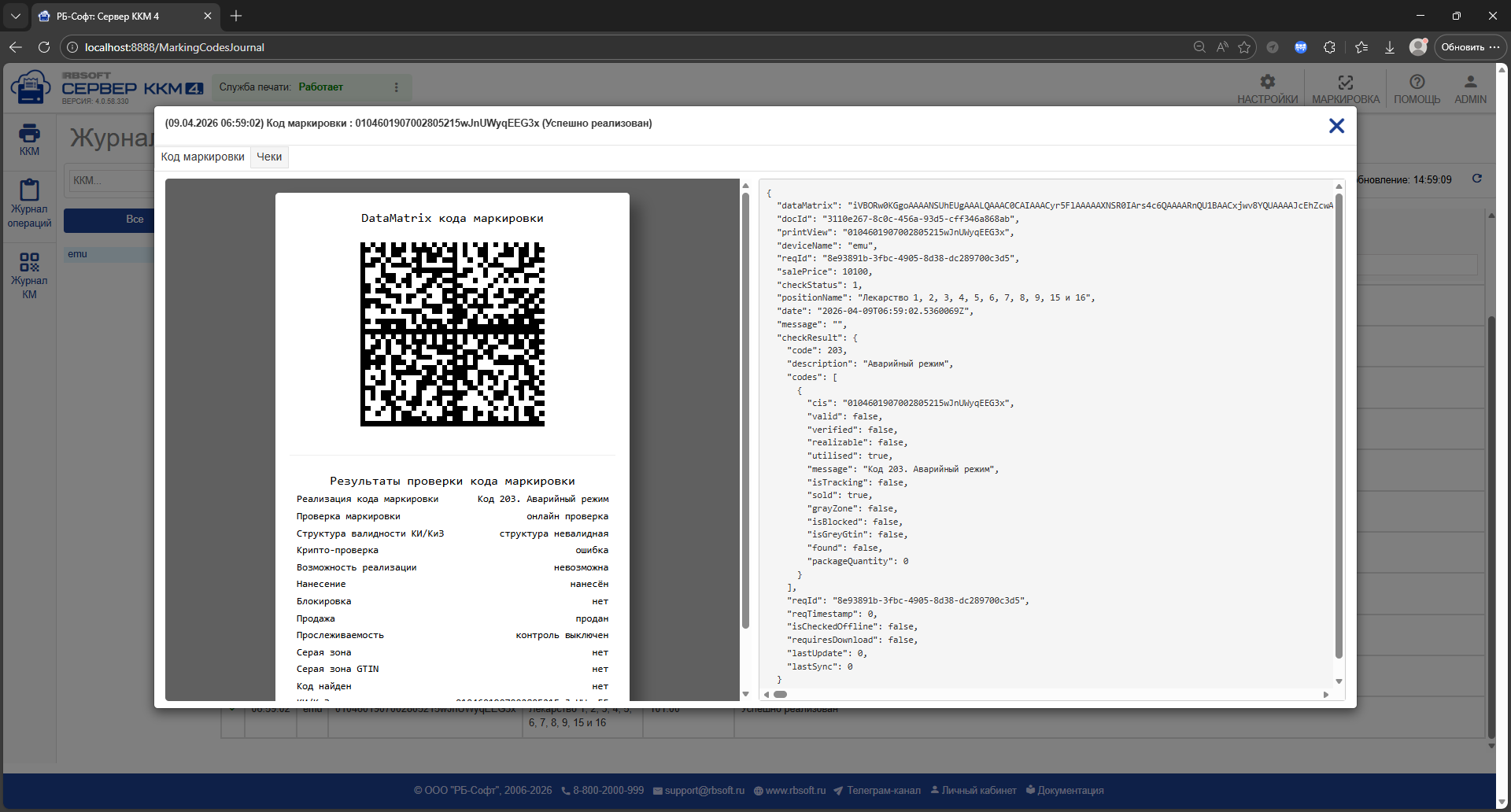Open ПОМОЩЬ help menu

(1417, 89)
